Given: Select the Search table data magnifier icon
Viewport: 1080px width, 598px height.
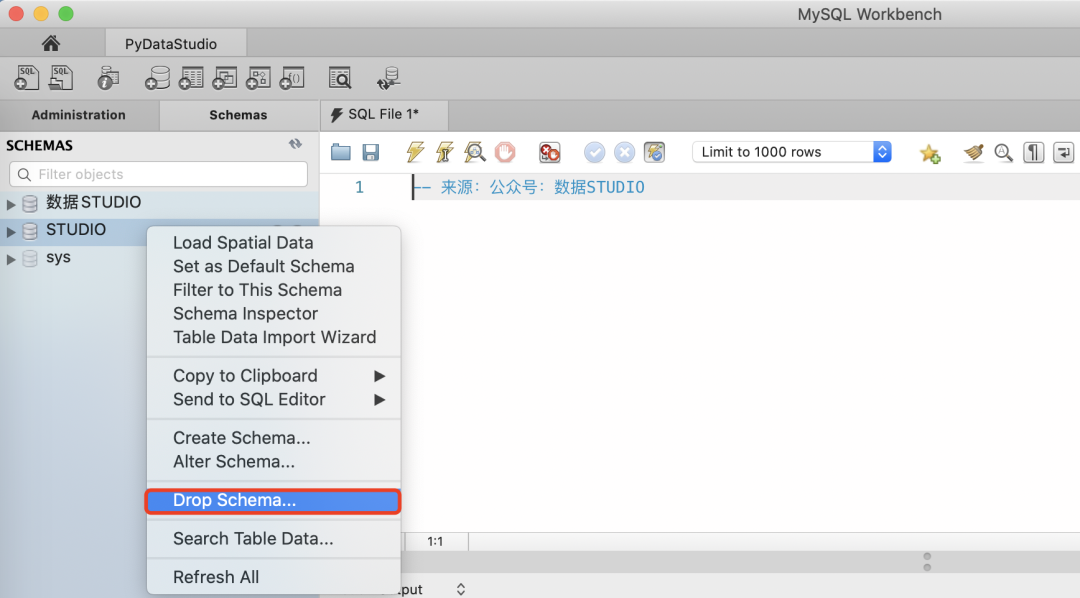Looking at the screenshot, I should click(x=340, y=77).
